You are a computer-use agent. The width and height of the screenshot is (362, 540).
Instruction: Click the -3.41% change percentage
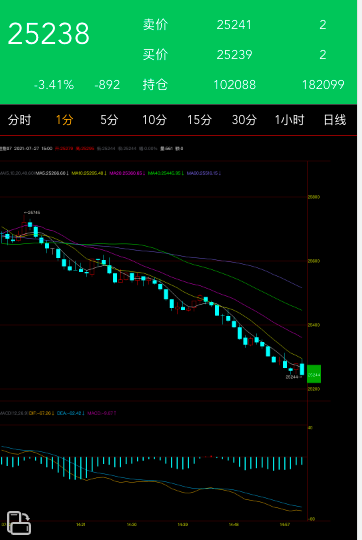[x=54, y=85]
